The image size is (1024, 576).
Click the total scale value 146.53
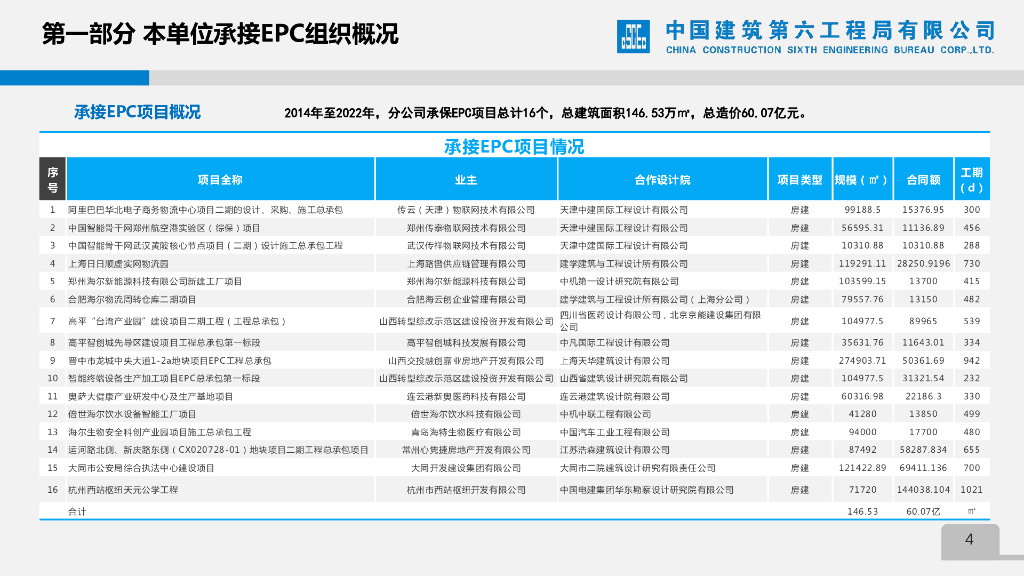(x=862, y=511)
